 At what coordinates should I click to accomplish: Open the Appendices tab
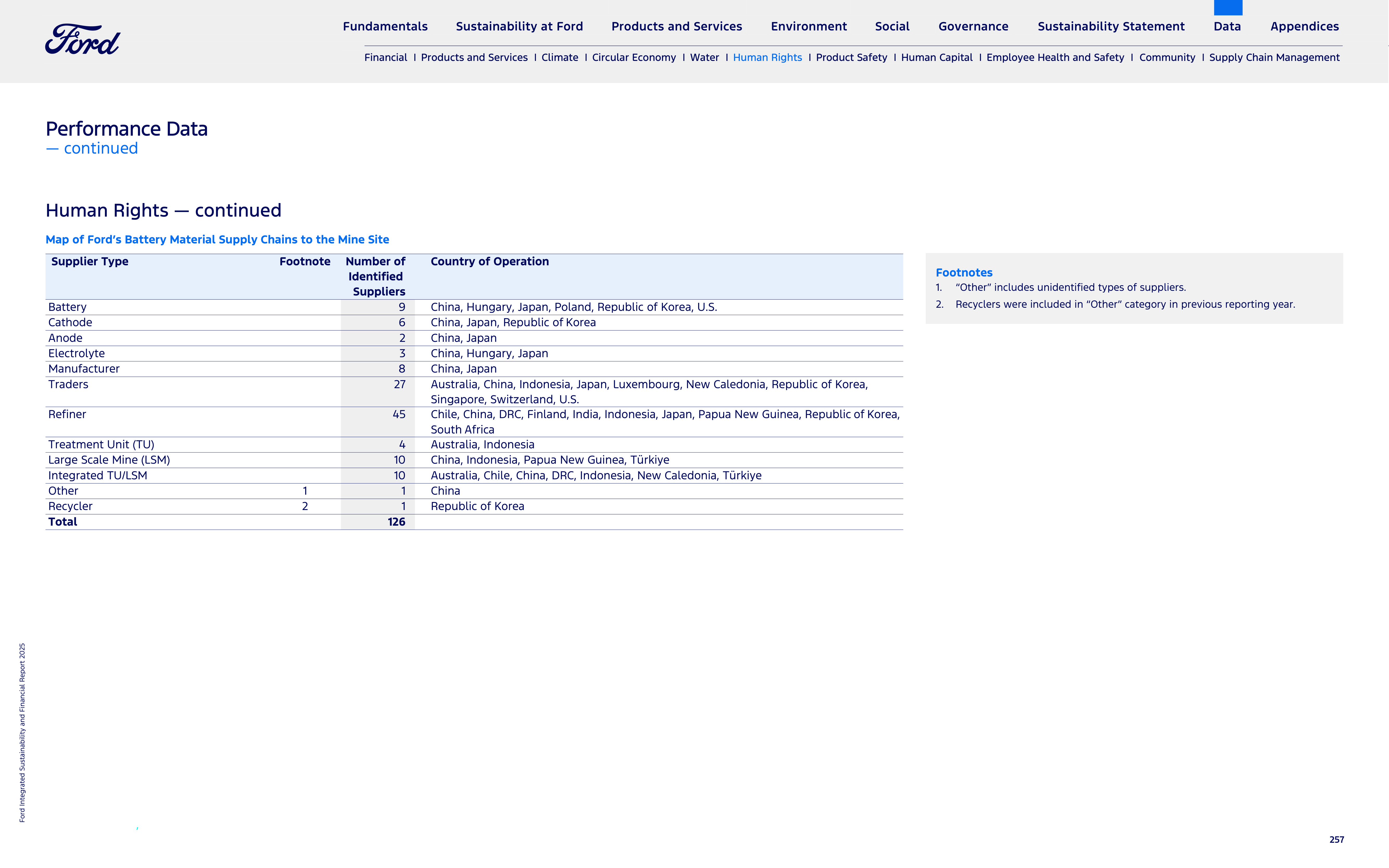pyautogui.click(x=1305, y=26)
